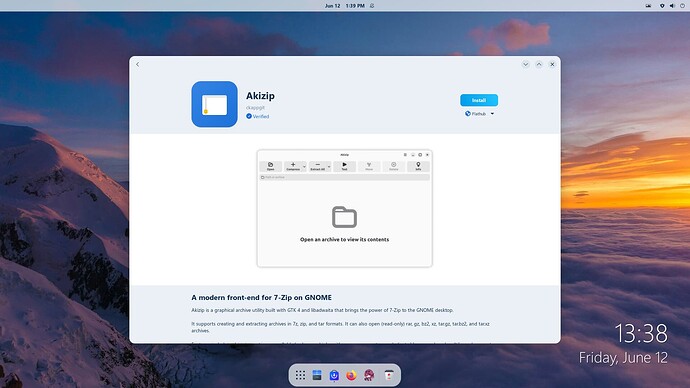The height and width of the screenshot is (388, 690).
Task: Open the date and time in the top bar
Action: [345, 6]
